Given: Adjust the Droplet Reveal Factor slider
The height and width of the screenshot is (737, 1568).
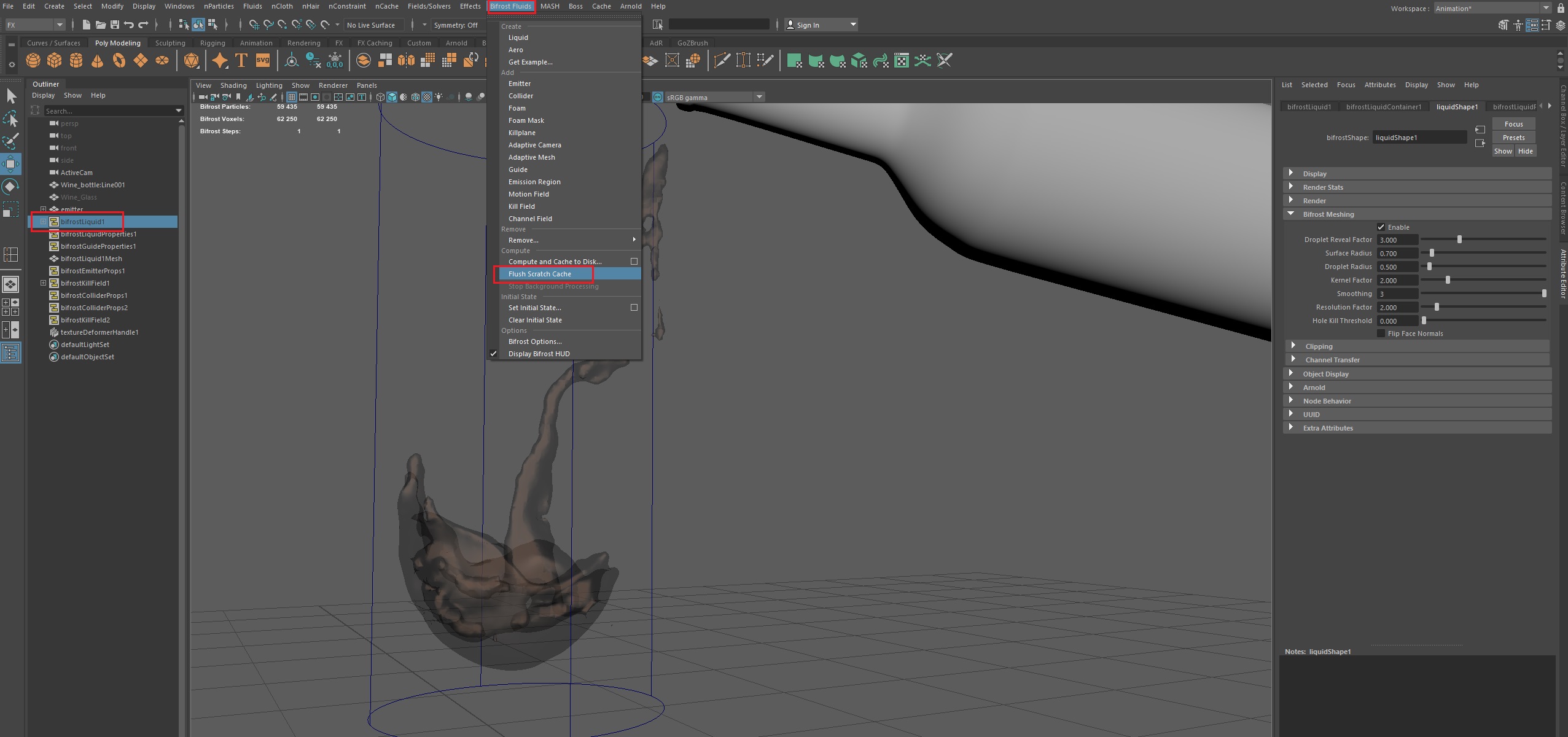Looking at the screenshot, I should coord(1459,240).
